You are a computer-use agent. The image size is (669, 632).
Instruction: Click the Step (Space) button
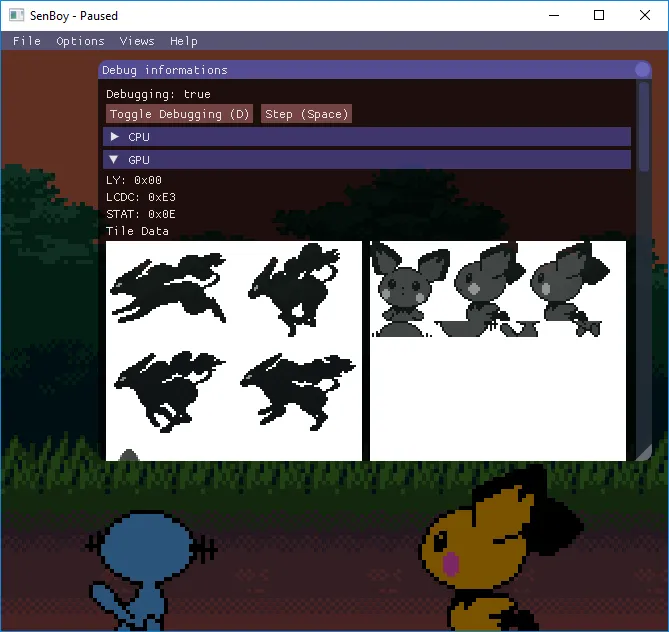[306, 114]
